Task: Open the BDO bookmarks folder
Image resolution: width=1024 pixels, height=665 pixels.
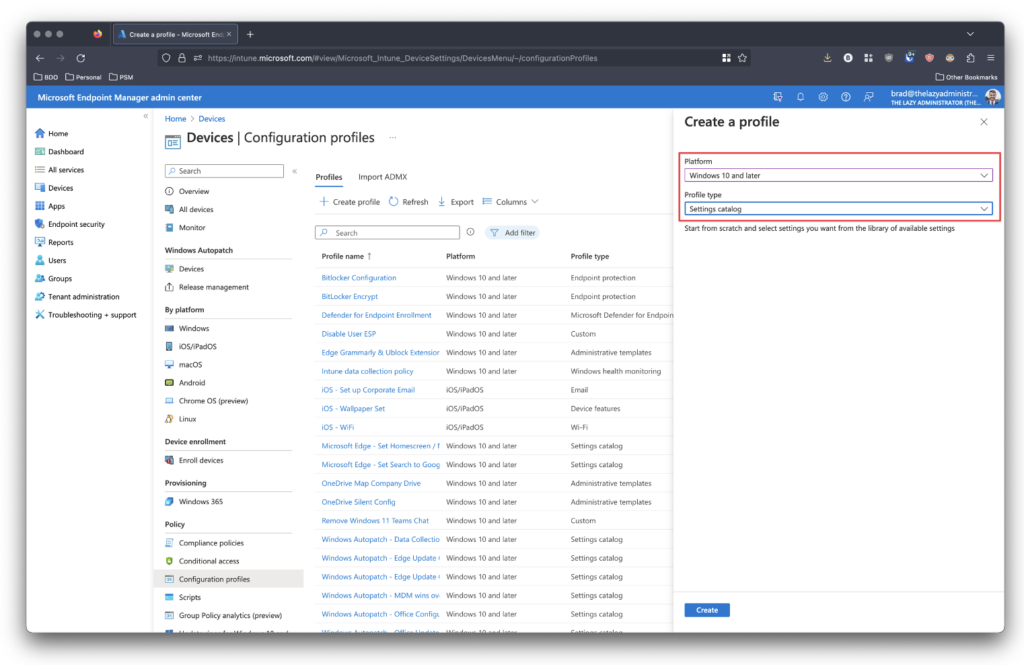Action: tap(46, 77)
